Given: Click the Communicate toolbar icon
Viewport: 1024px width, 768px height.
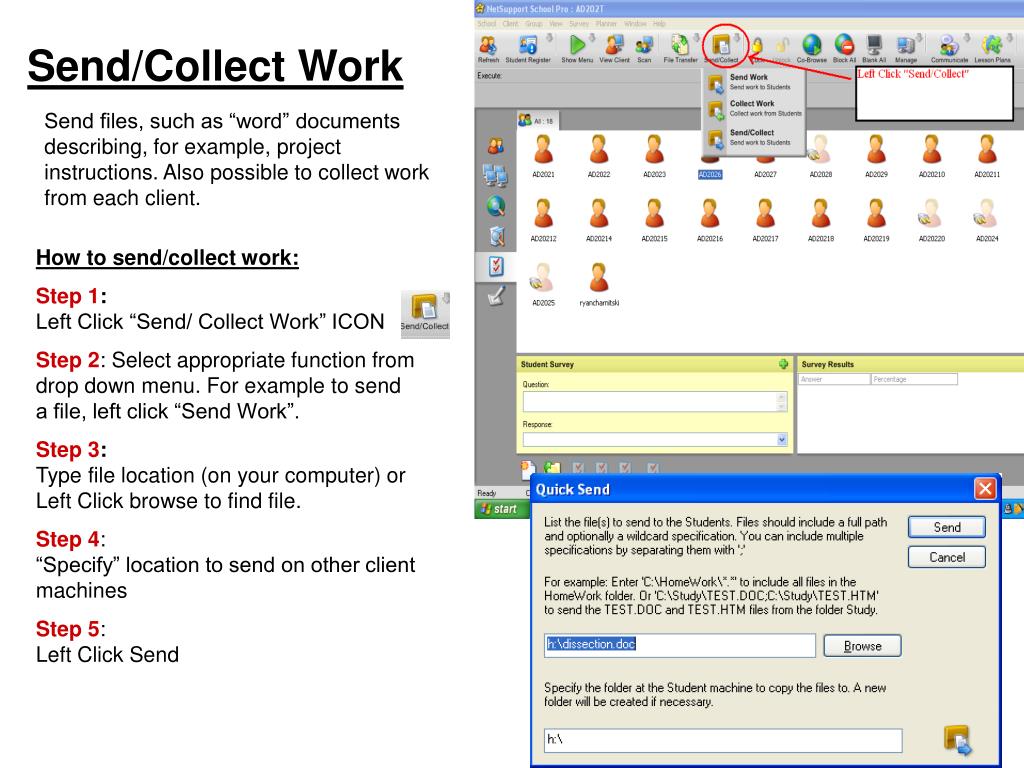Looking at the screenshot, I should tap(949, 46).
